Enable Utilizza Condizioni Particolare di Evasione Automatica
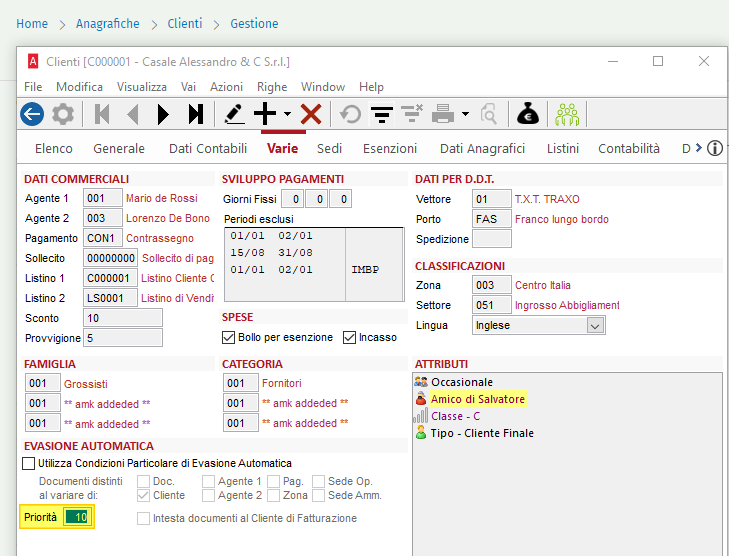 [x=28, y=463]
